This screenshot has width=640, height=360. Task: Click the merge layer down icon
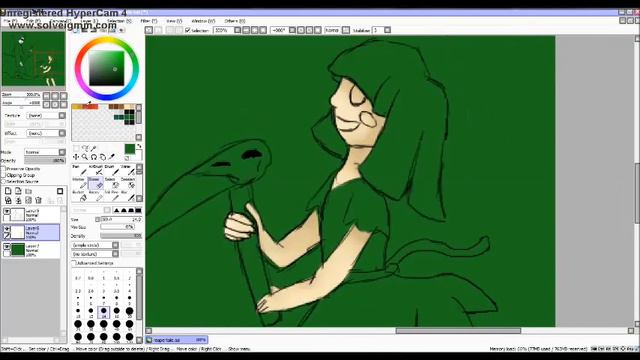[18, 200]
